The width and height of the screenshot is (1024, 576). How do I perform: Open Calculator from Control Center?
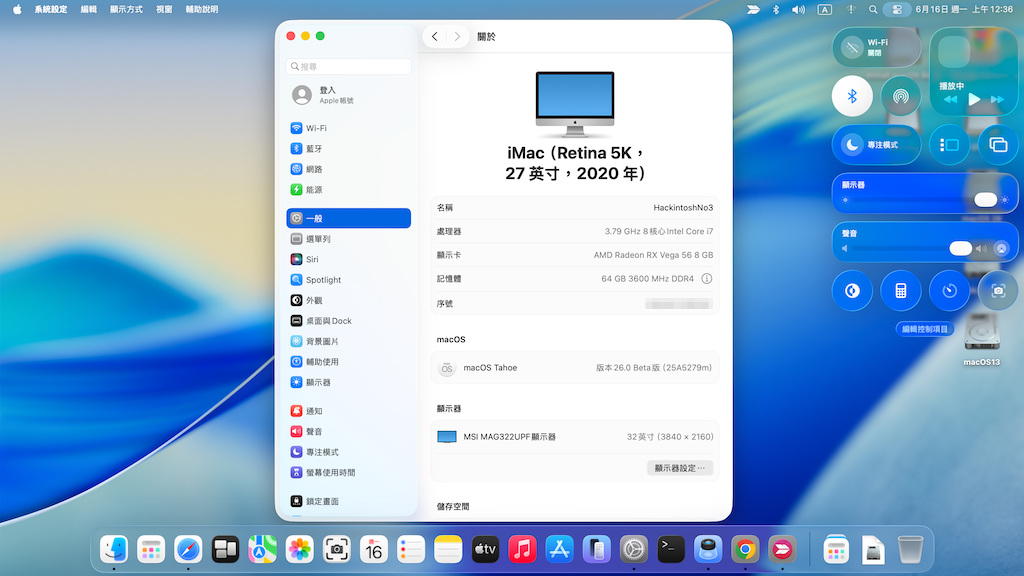click(901, 291)
